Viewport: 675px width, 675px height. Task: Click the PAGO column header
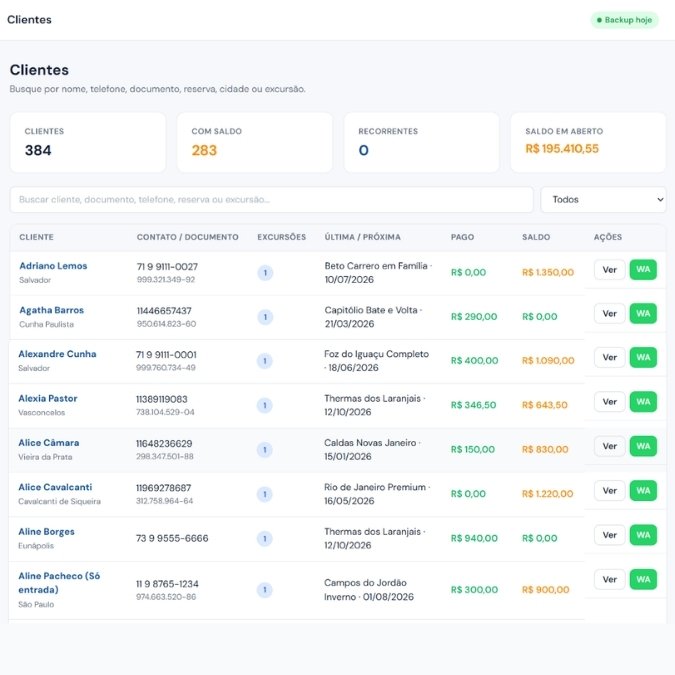click(462, 237)
